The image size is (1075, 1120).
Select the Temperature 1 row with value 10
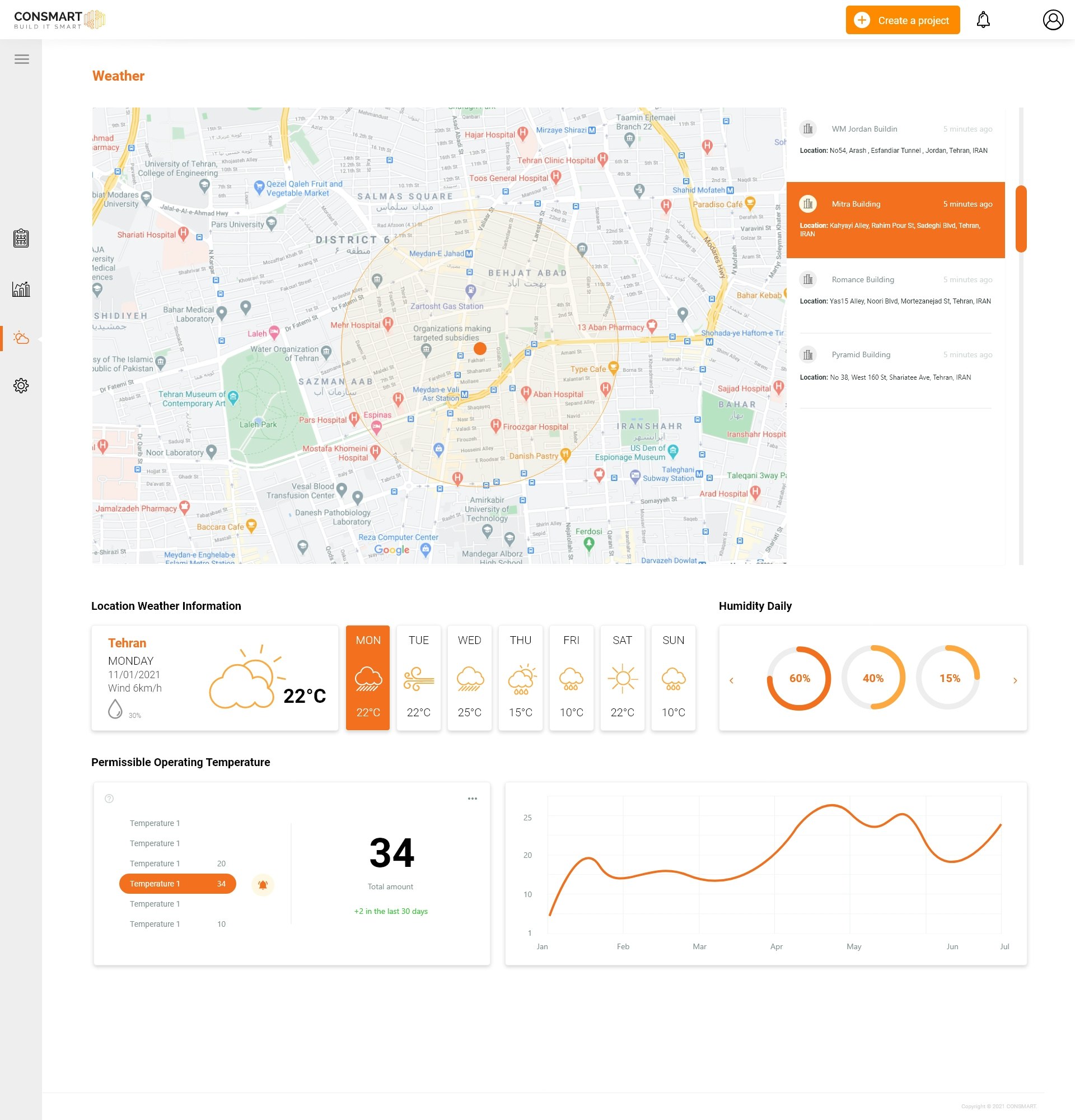tap(177, 924)
